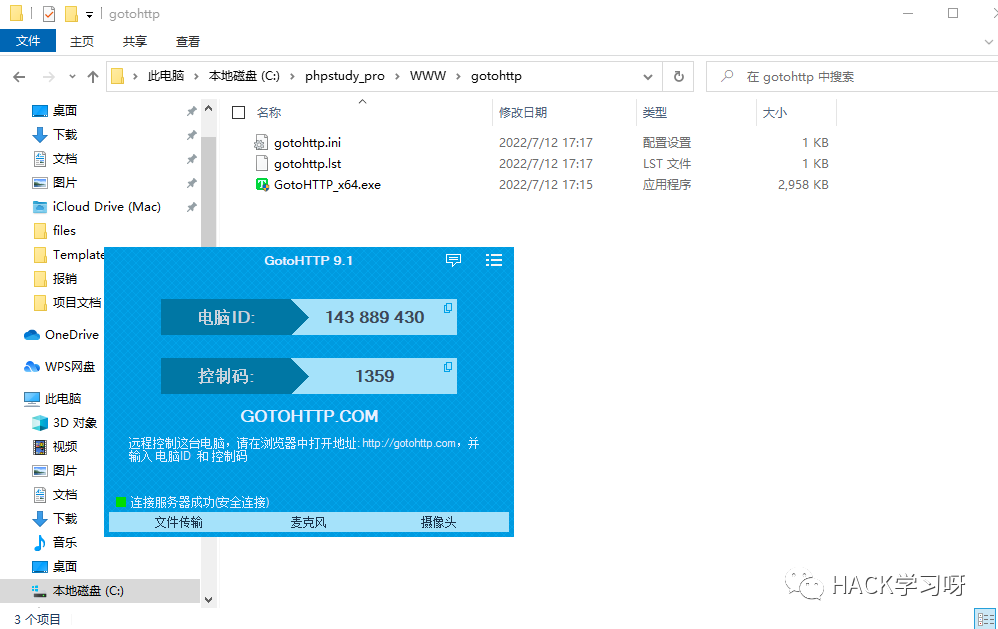
Task: Open the GotoHTTP hamburger menu icon
Action: point(494,260)
